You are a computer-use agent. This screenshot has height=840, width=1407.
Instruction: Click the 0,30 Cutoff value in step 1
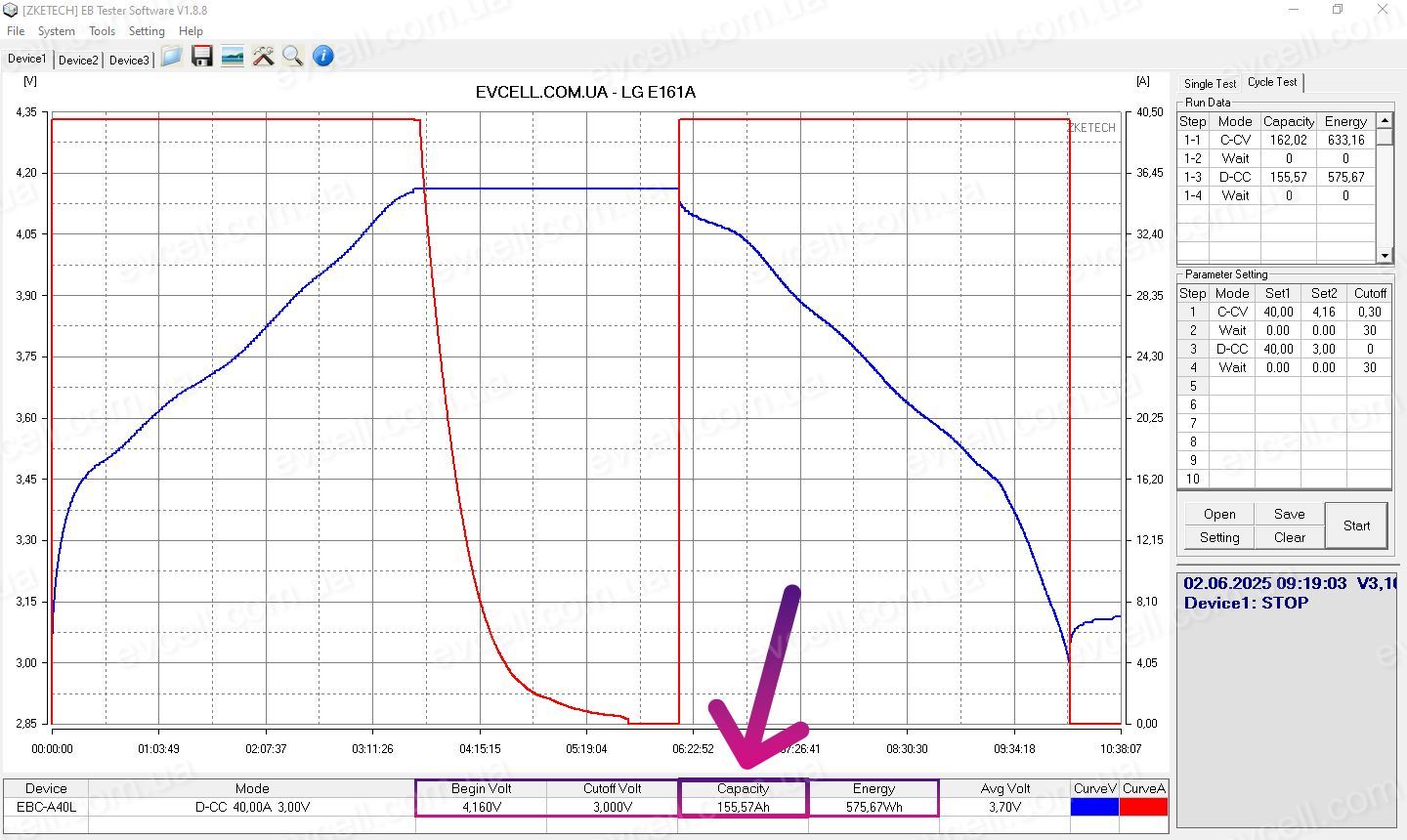pos(1369,312)
